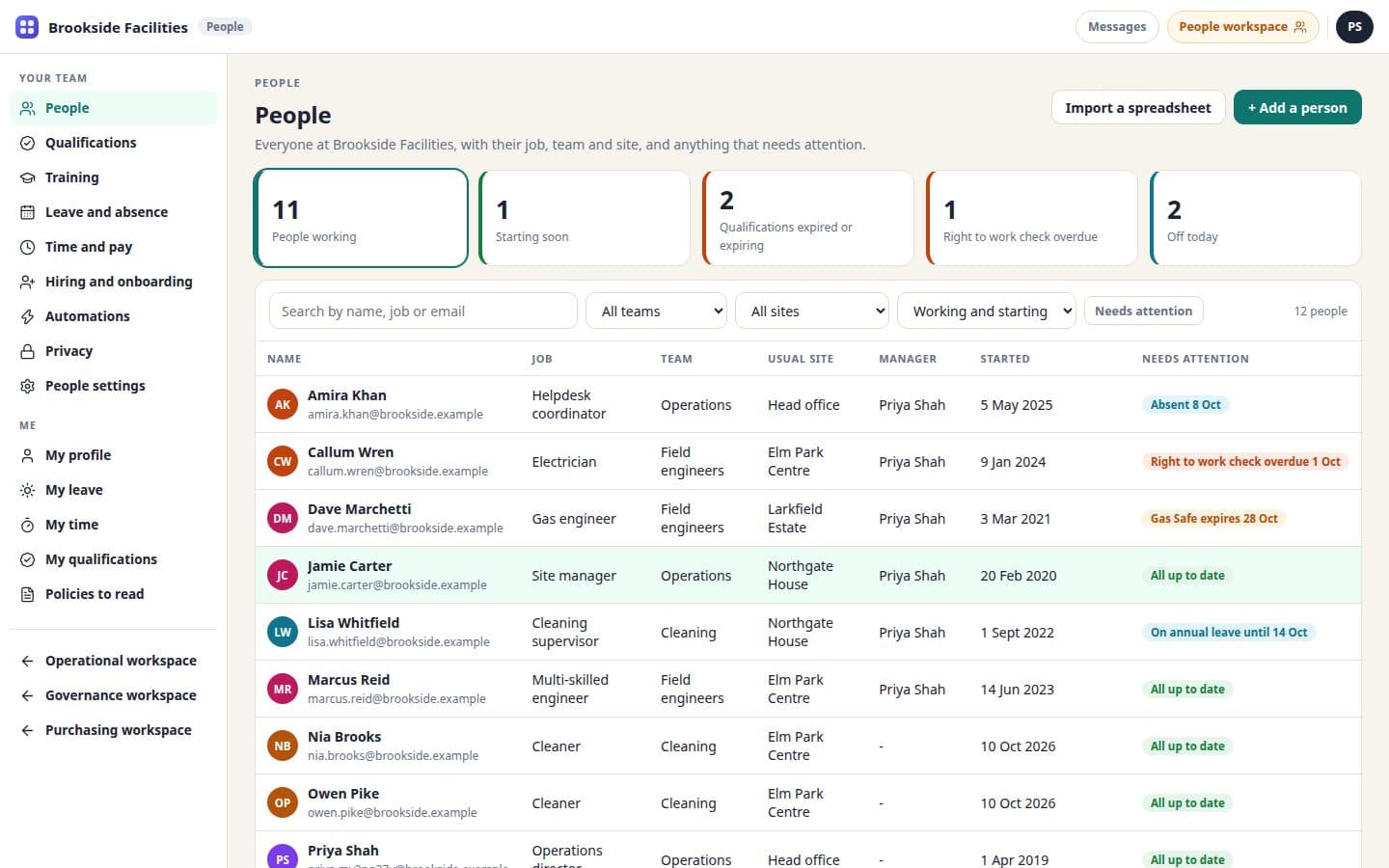This screenshot has width=1389, height=868.
Task: Click the Absent 8 Oct badge
Action: tap(1185, 404)
